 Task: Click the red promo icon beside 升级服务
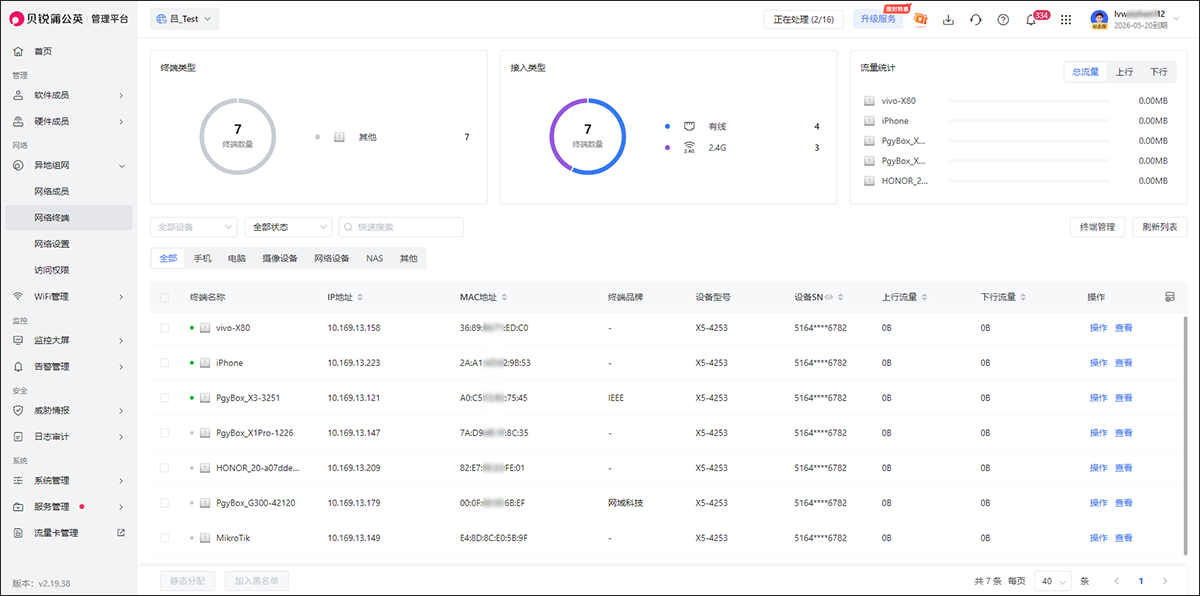[x=920, y=18]
